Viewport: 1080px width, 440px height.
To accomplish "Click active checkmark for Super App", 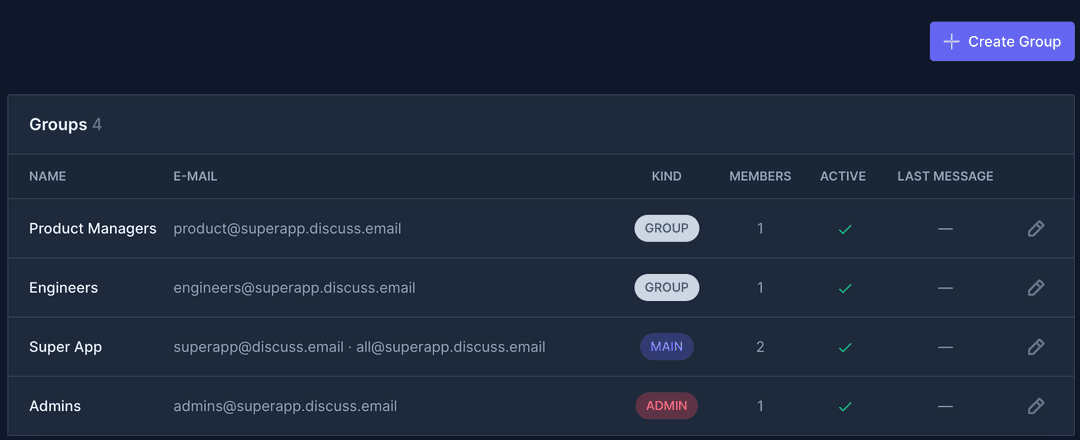I will pos(845,347).
